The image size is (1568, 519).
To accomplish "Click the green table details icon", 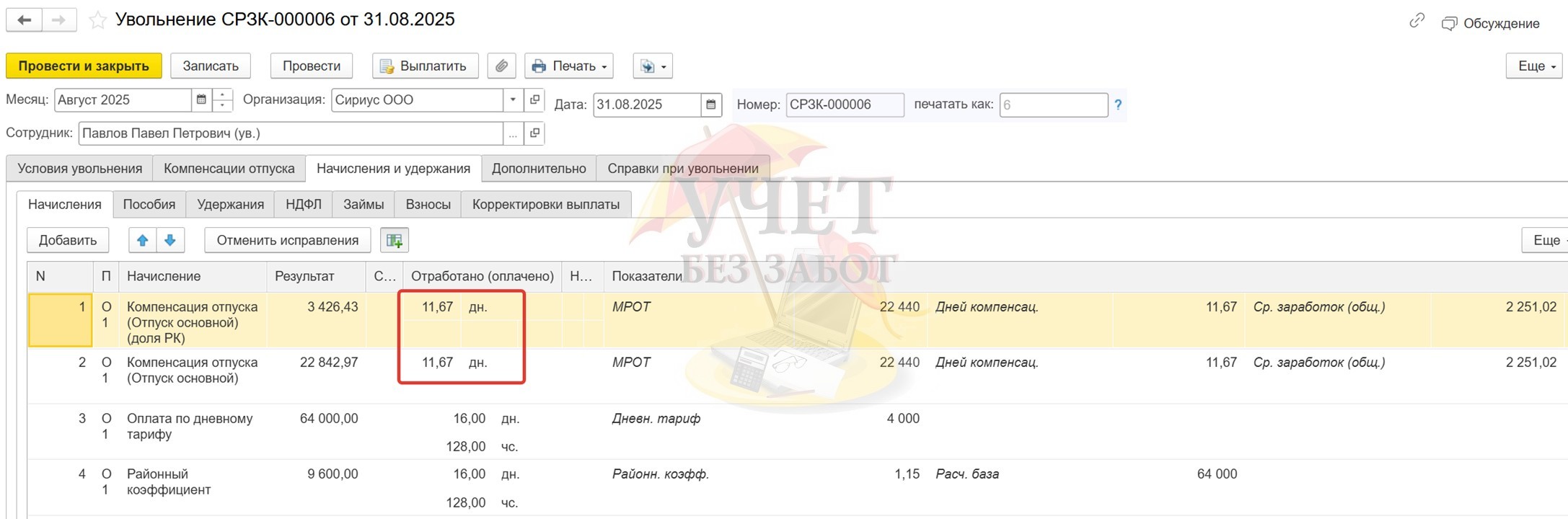I will 395,241.
